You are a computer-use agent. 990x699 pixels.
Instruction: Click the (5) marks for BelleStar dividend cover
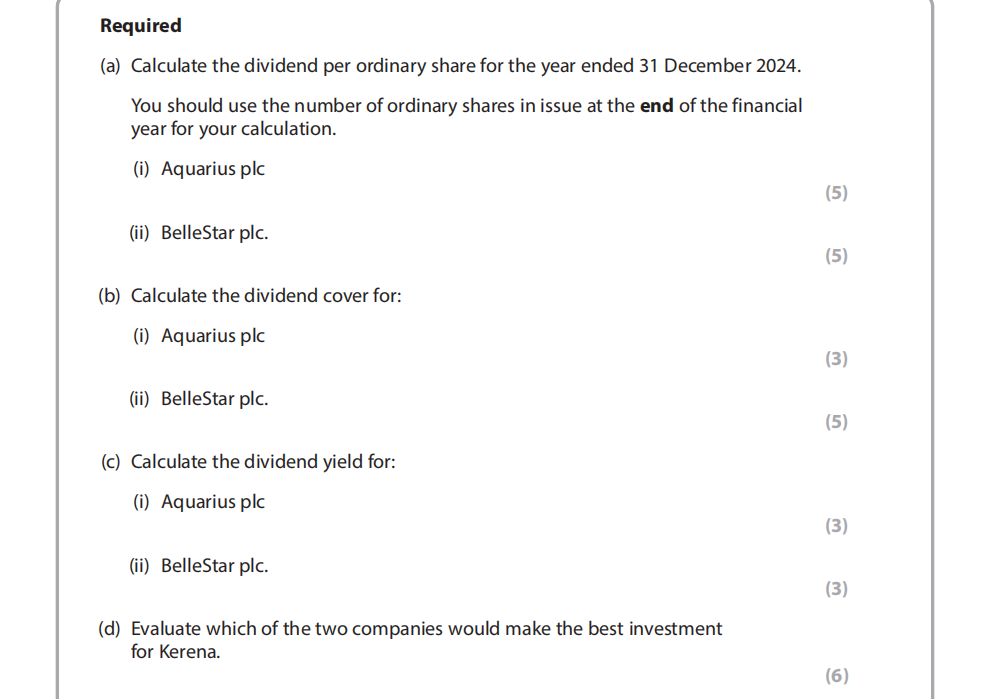coord(836,422)
